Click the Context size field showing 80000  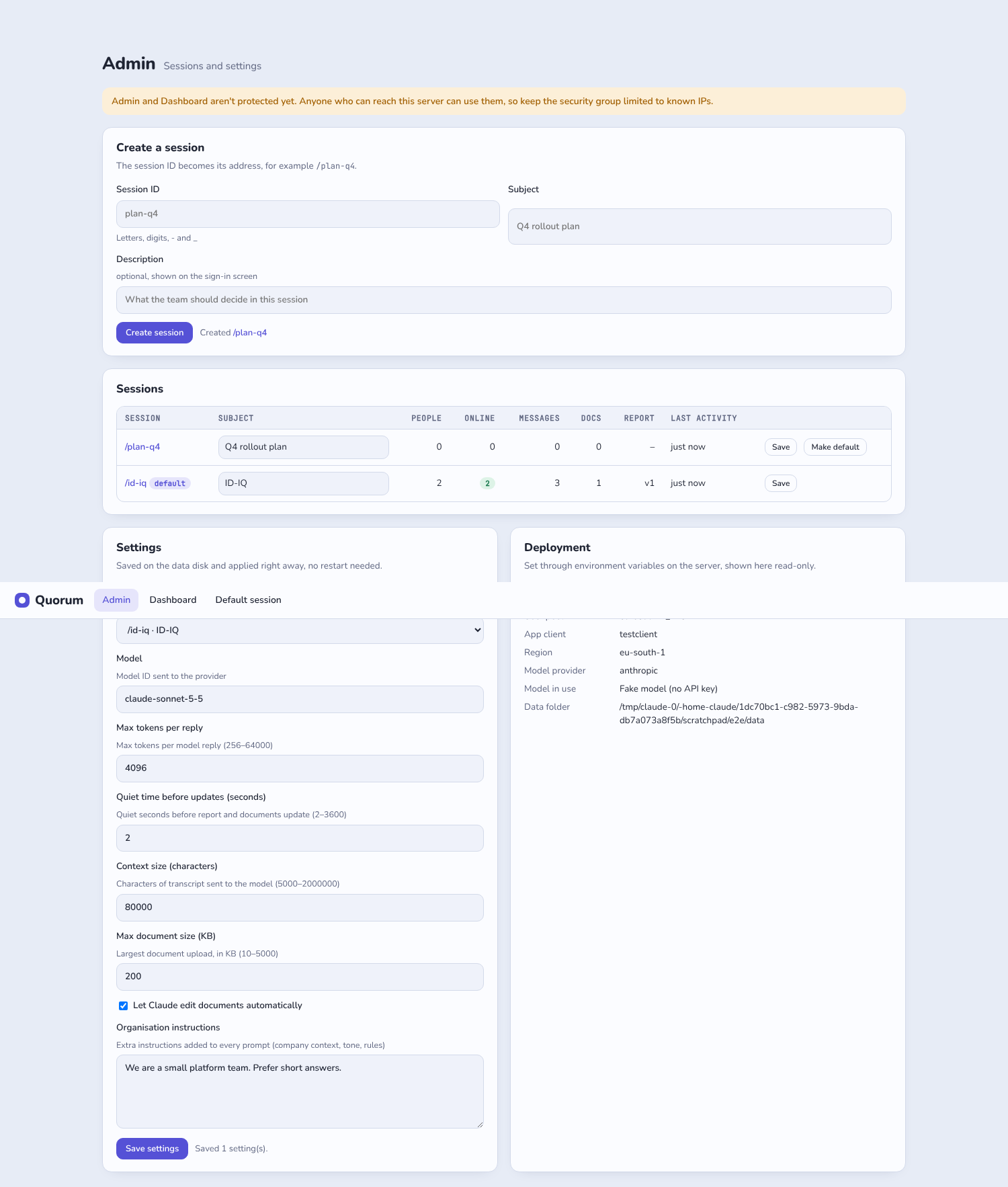pyautogui.click(x=300, y=907)
